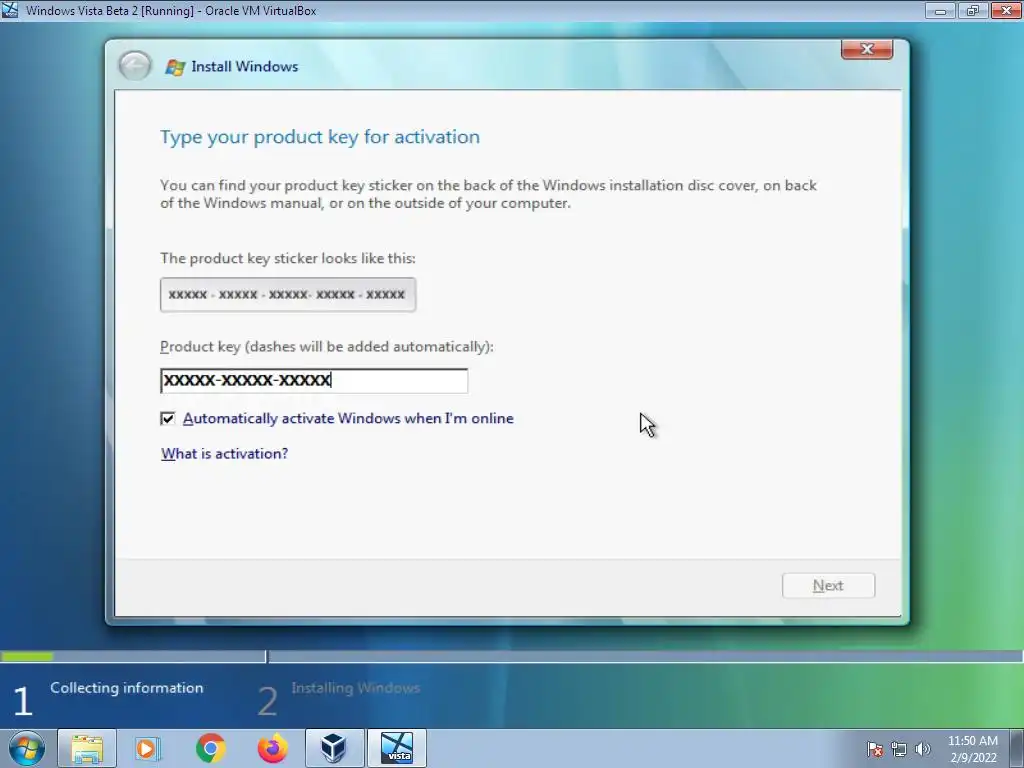Untick Automatically activate Windows when I'm online
This screenshot has height=768, width=1024.
coord(168,419)
